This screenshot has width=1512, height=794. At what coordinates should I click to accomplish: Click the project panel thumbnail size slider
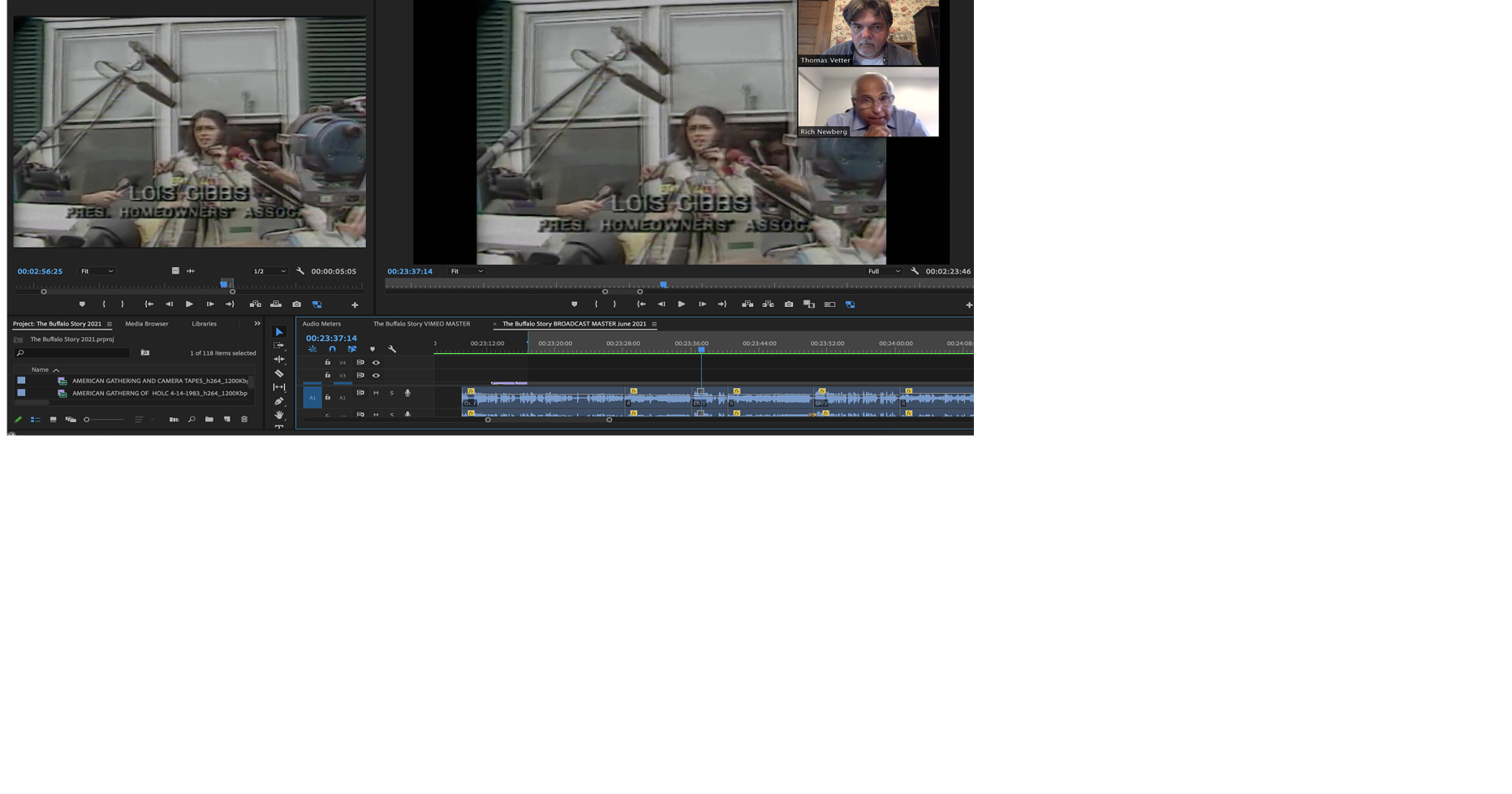(104, 420)
